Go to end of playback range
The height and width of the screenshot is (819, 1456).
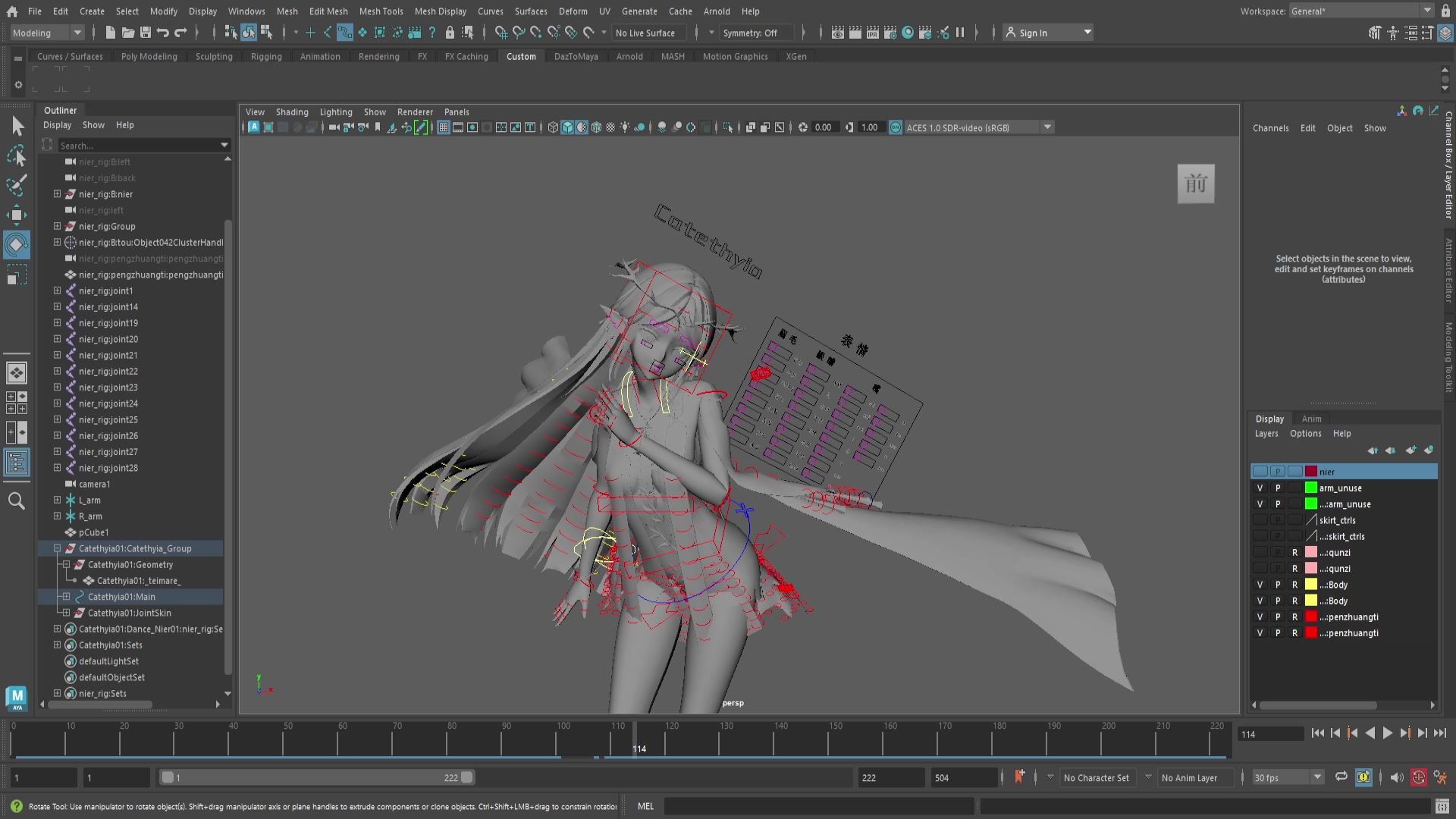coord(1439,733)
